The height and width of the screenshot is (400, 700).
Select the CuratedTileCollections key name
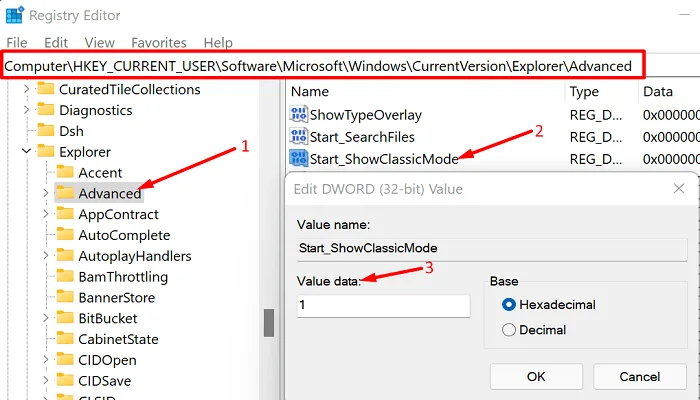click(130, 89)
